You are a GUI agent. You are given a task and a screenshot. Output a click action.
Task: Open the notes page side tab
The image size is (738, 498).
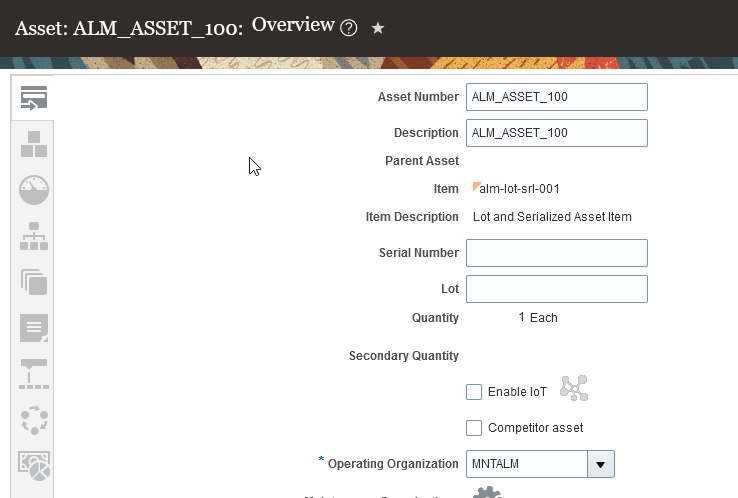coord(34,328)
